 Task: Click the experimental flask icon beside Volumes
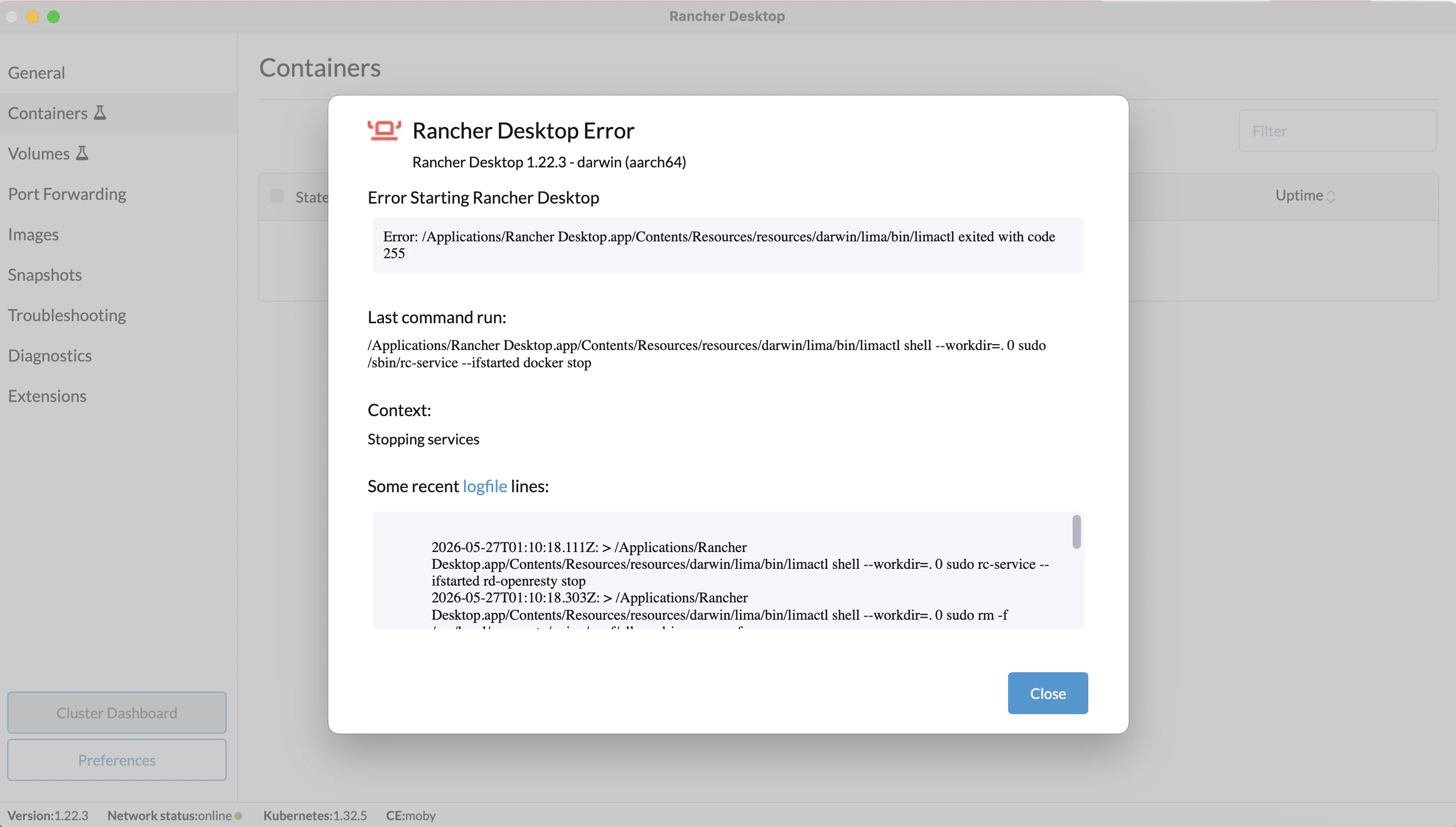pos(82,153)
